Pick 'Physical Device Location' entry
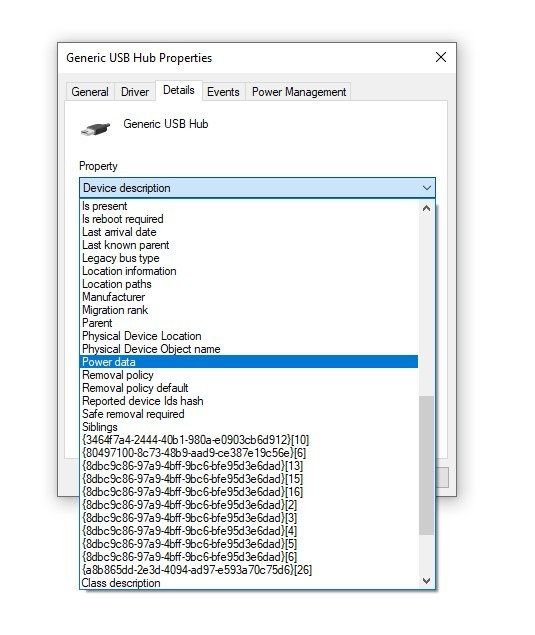The image size is (535, 635). pos(249,336)
